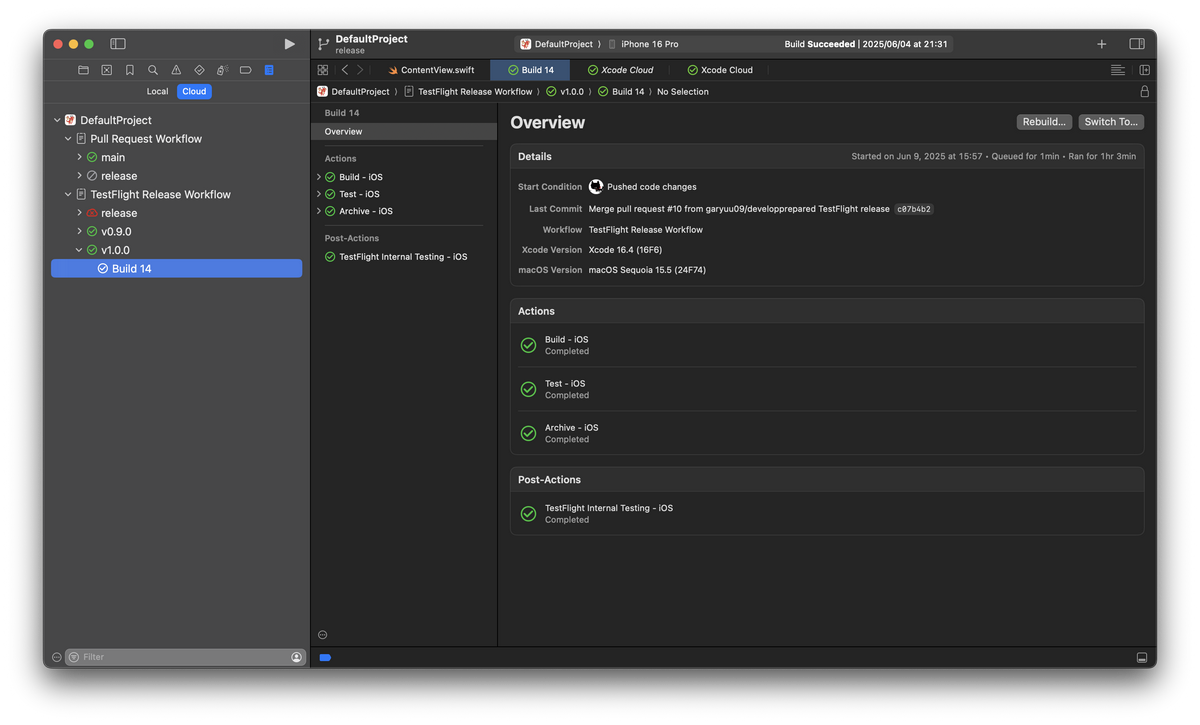
Task: Switch to Cloud reports
Action: (x=194, y=91)
